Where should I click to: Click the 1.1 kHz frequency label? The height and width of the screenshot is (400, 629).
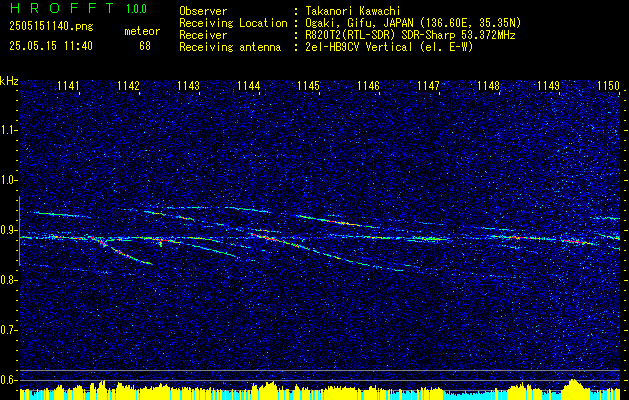[8, 130]
